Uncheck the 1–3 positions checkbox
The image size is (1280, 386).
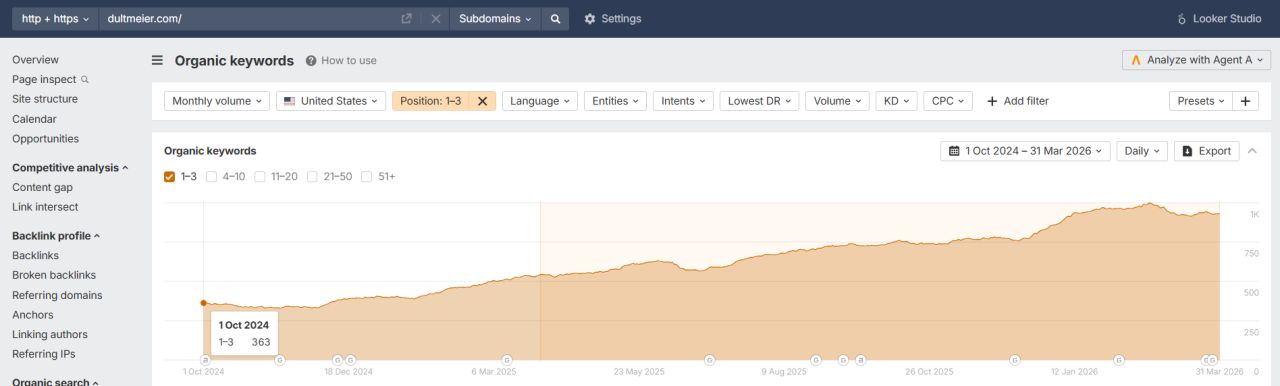(x=170, y=177)
